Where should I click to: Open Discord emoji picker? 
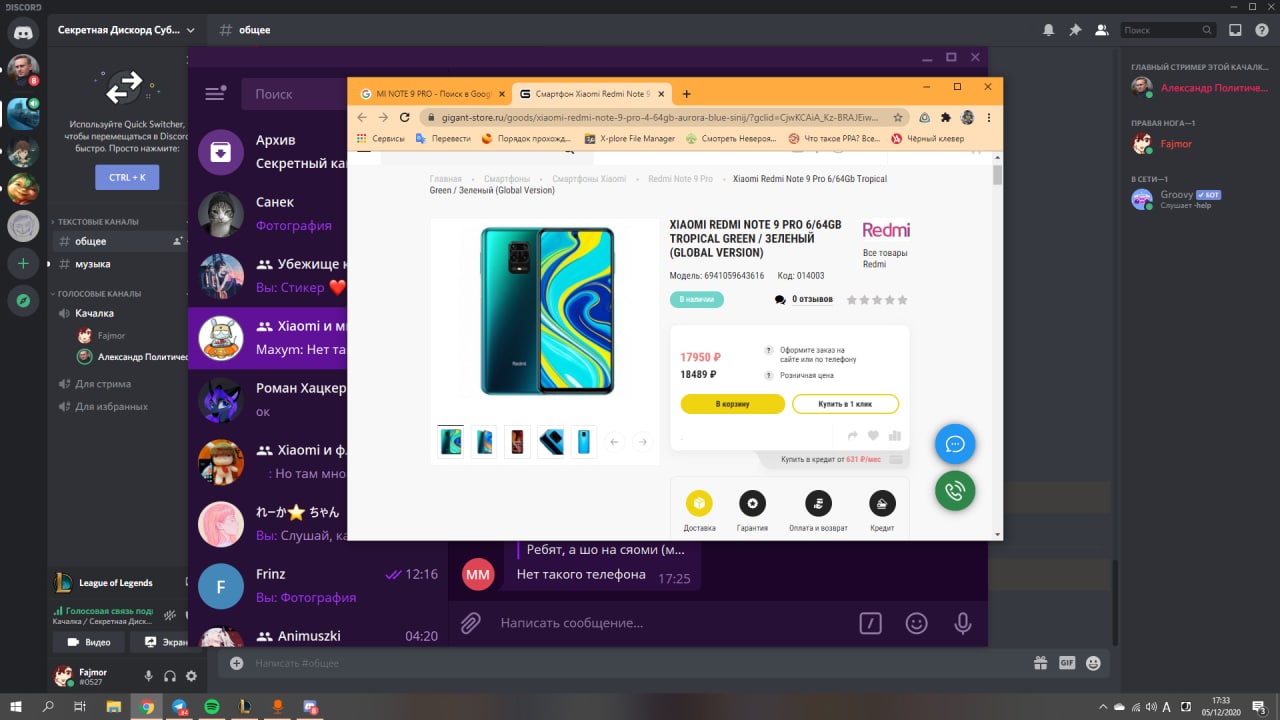click(1093, 663)
